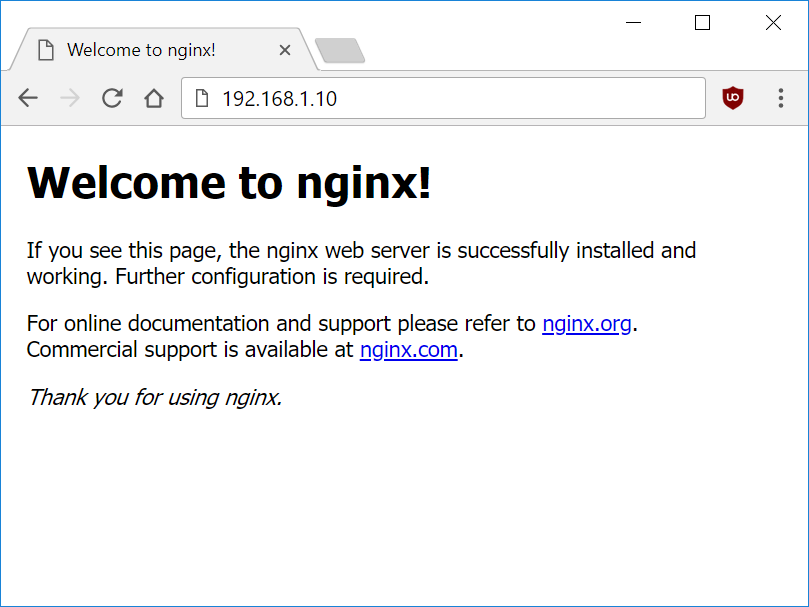Screen dimensions: 809x607
Task: Open the nginx.org documentation link
Action: (587, 324)
